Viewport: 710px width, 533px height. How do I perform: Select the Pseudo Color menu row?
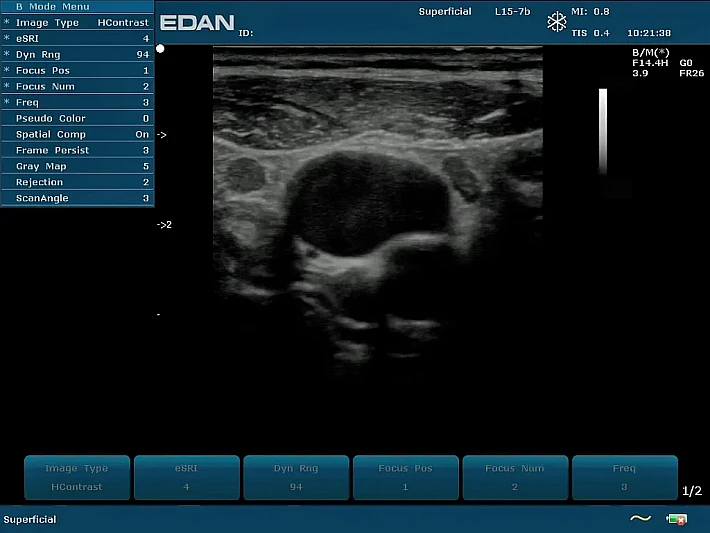click(x=78, y=118)
